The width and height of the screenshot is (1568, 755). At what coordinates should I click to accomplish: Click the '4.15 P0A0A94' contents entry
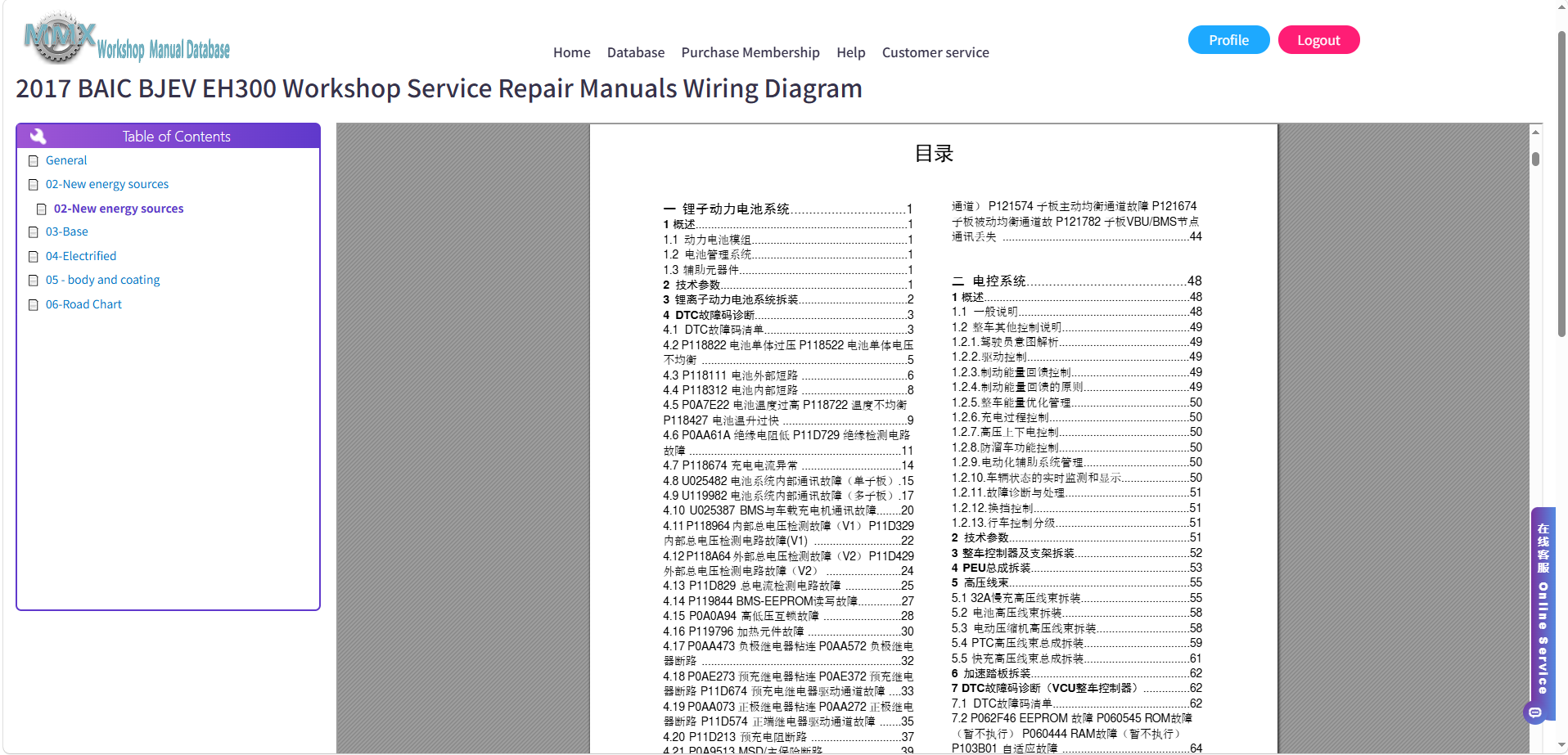tap(788, 616)
